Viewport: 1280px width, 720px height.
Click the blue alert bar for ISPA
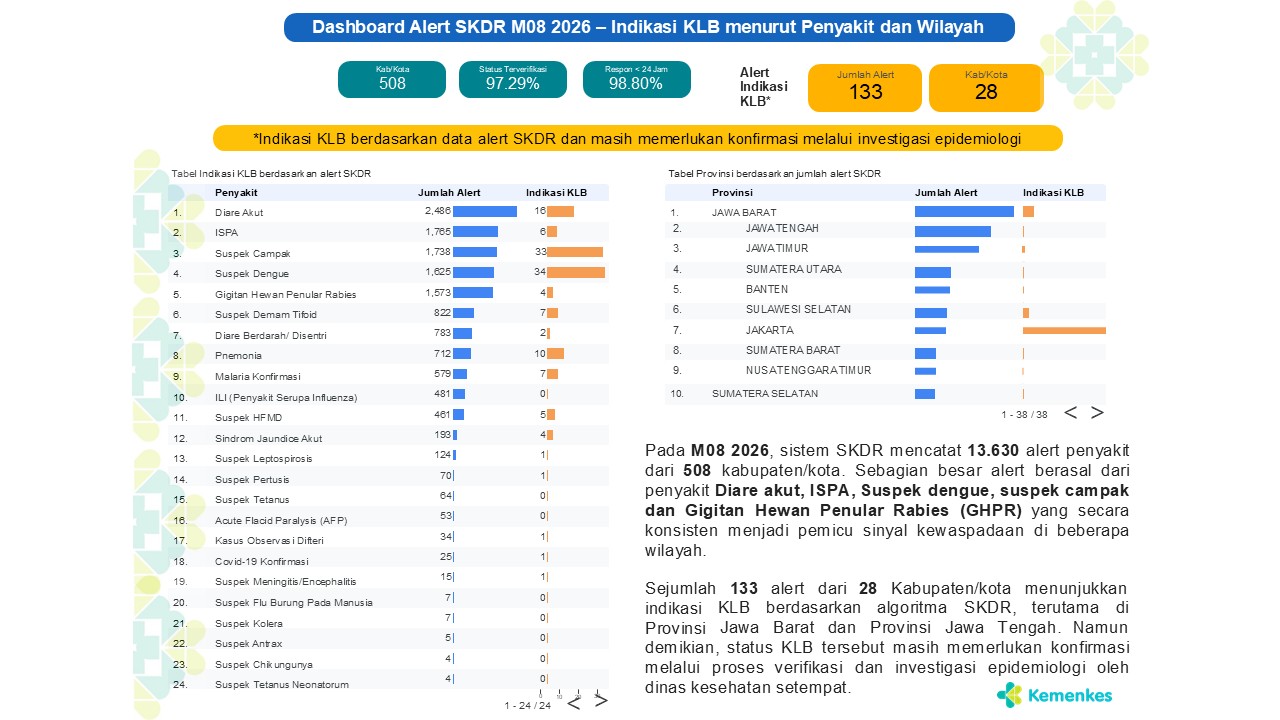click(x=475, y=232)
